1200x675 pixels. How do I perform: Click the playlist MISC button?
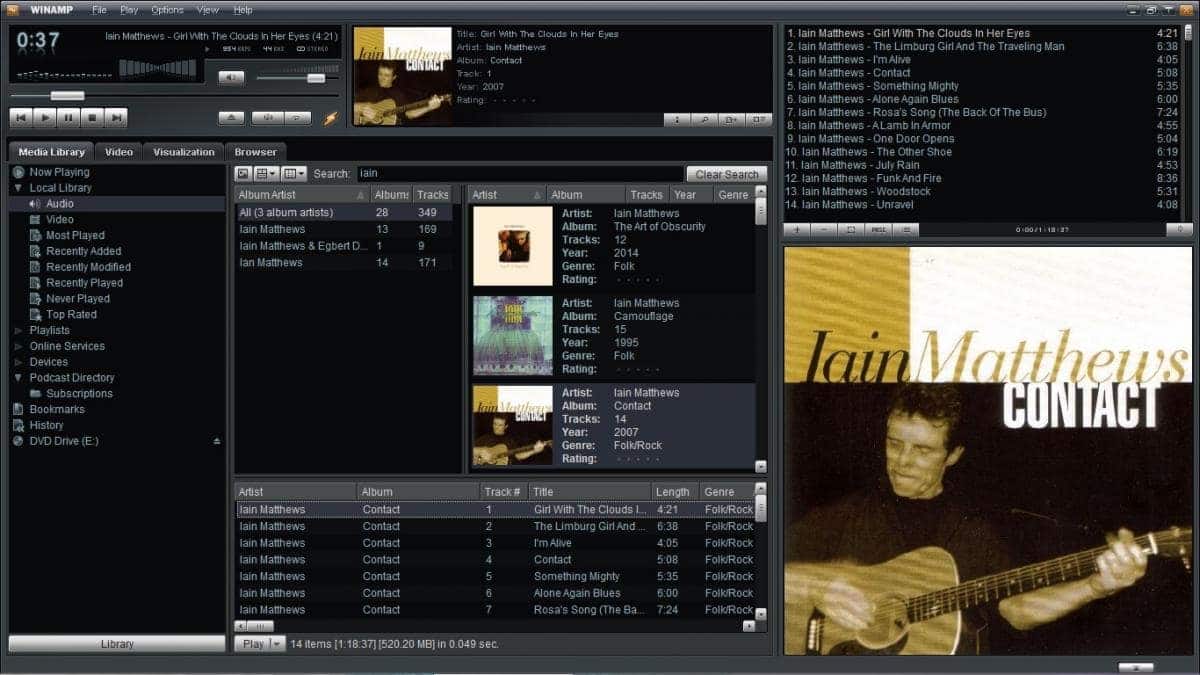(x=878, y=229)
